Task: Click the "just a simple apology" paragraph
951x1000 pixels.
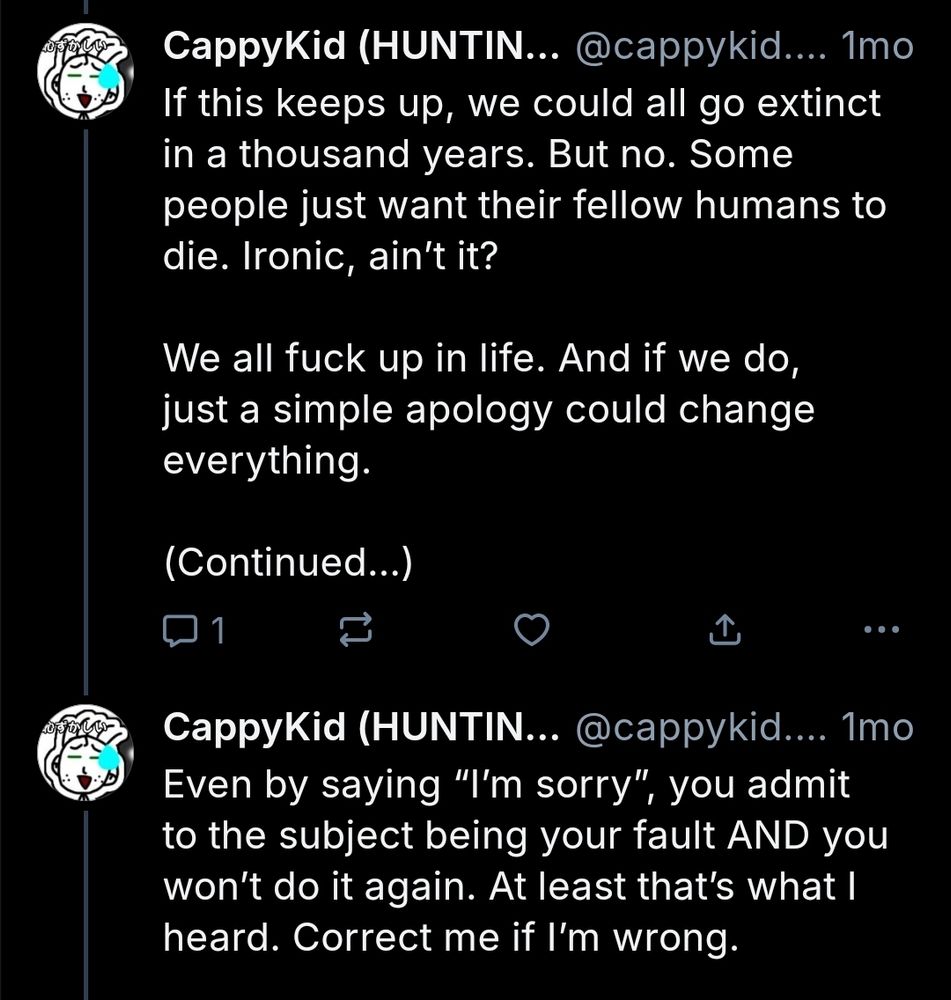Action: 488,411
